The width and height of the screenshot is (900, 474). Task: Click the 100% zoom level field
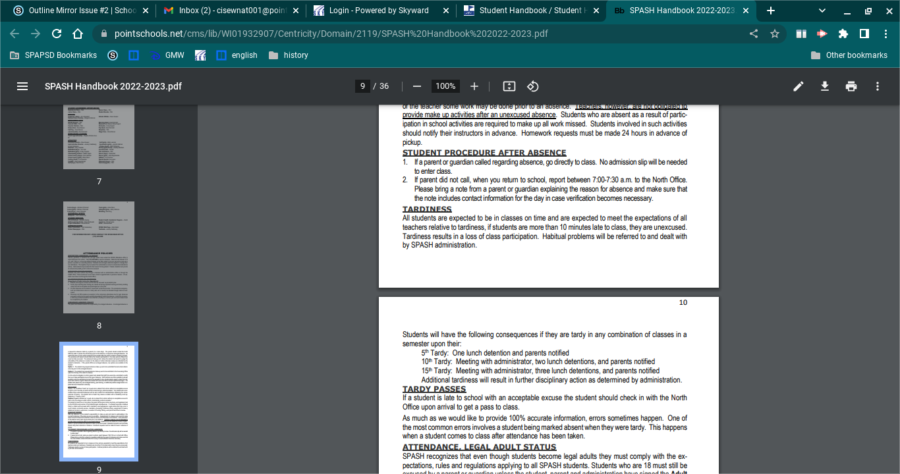pyautogui.click(x=445, y=86)
